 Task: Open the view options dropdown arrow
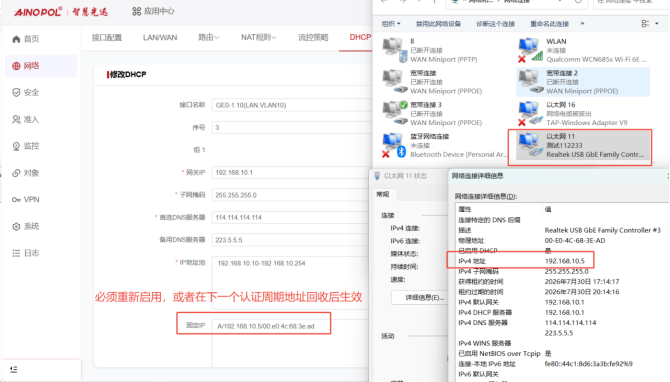tap(657, 24)
